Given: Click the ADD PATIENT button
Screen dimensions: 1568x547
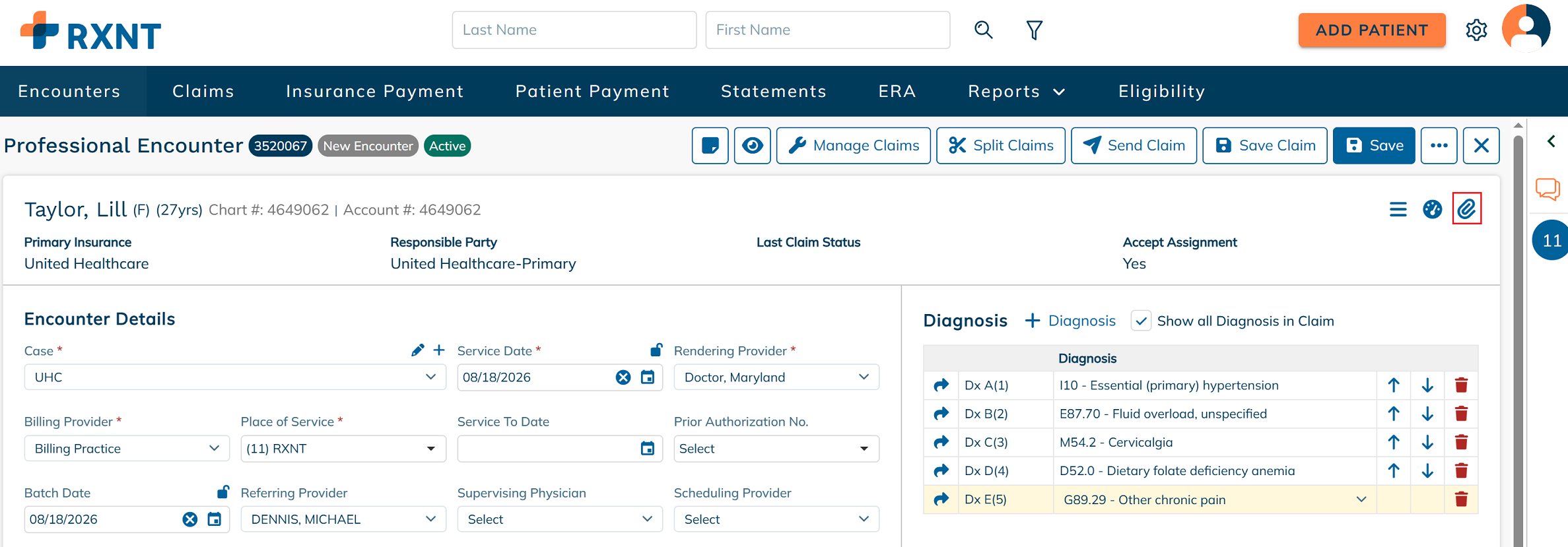Looking at the screenshot, I should pos(1372,30).
